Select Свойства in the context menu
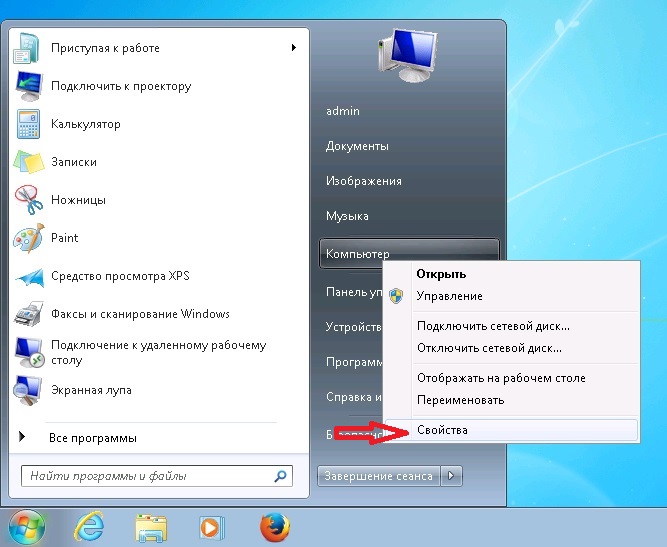667x547 pixels. [442, 430]
